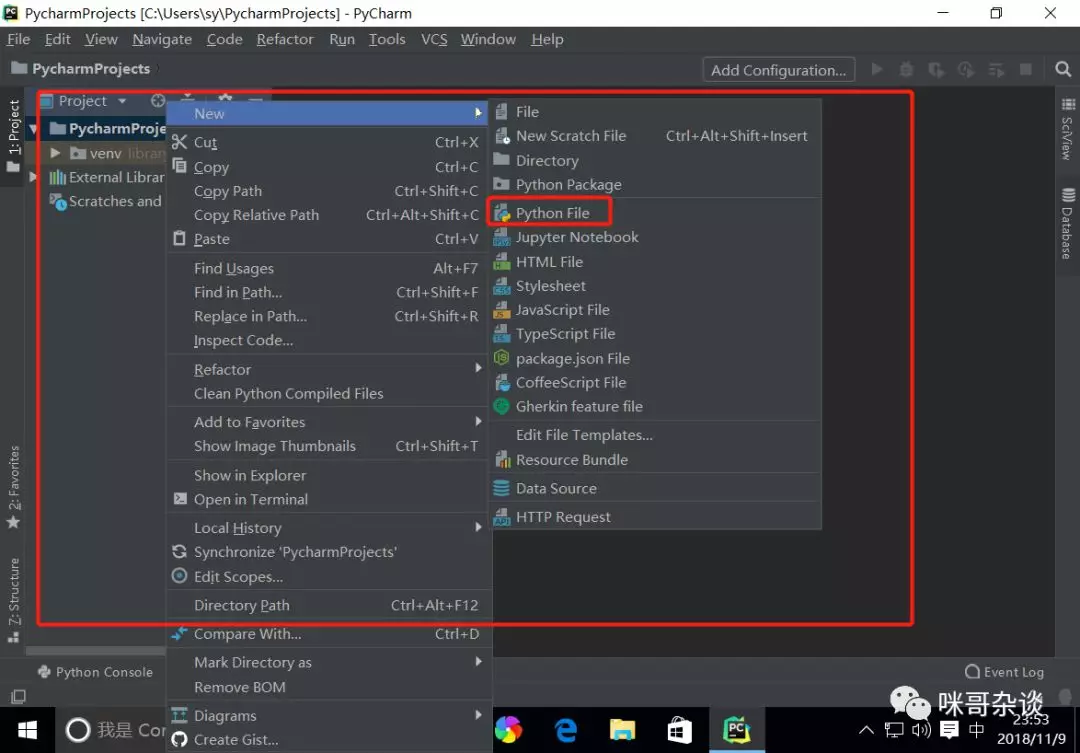Toggle the 2: Favorites side tab

coord(13,487)
